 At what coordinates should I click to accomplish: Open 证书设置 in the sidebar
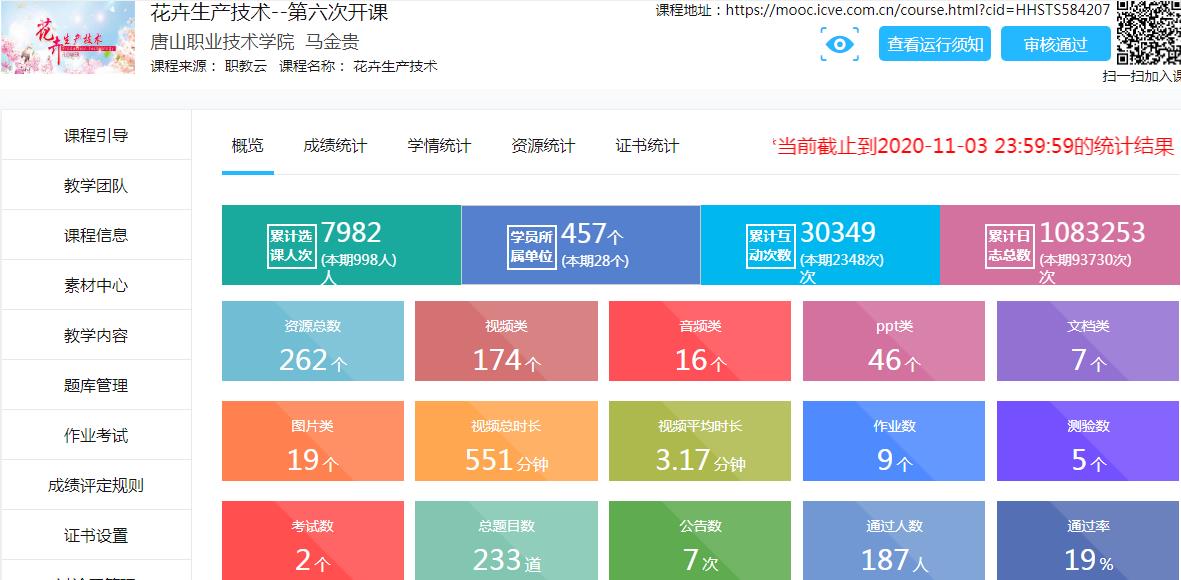point(96,536)
